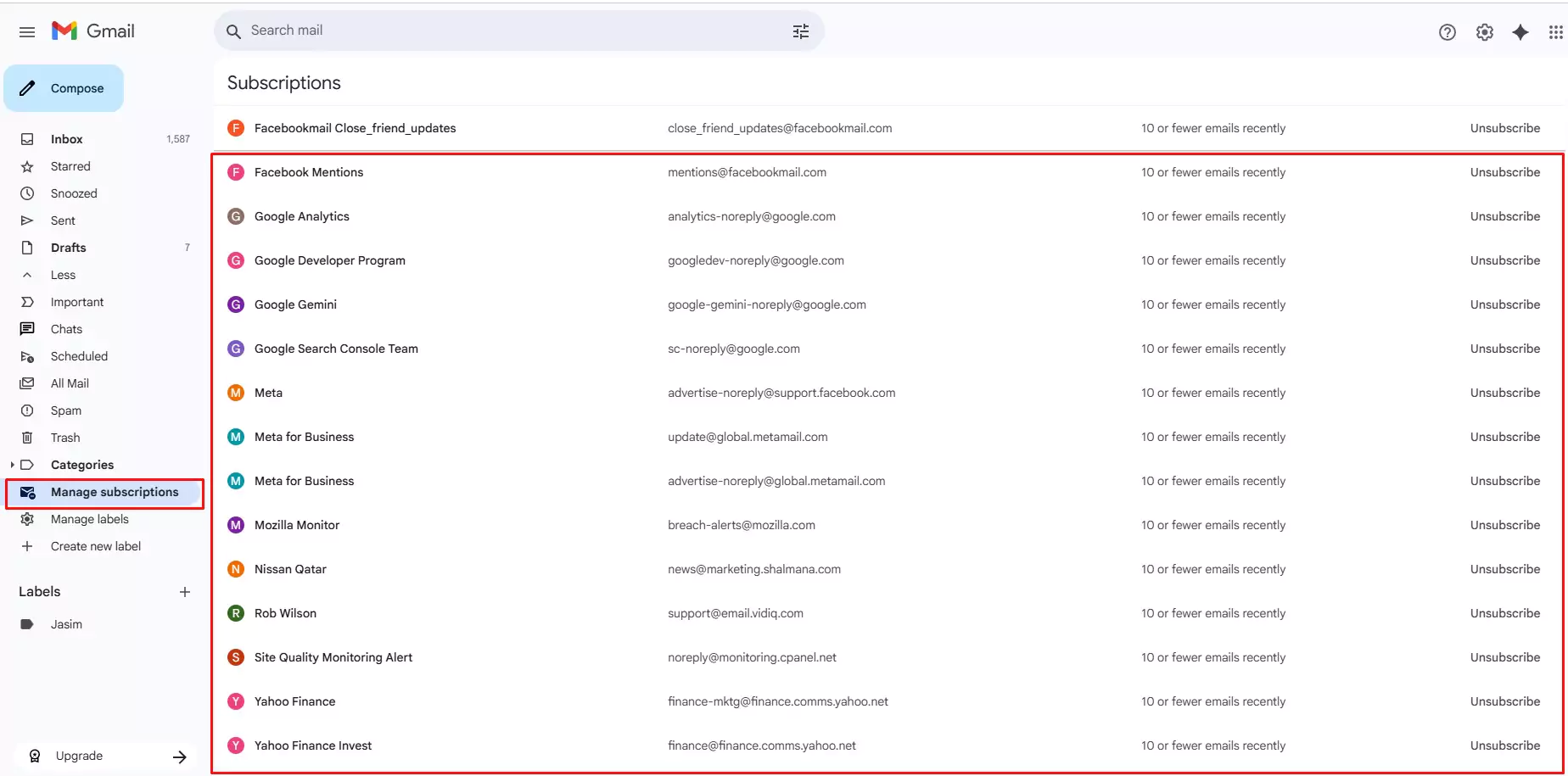Unsubscribe from Site Quality Monitoring Alert
Viewport: 1568px width, 776px height.
tap(1505, 657)
